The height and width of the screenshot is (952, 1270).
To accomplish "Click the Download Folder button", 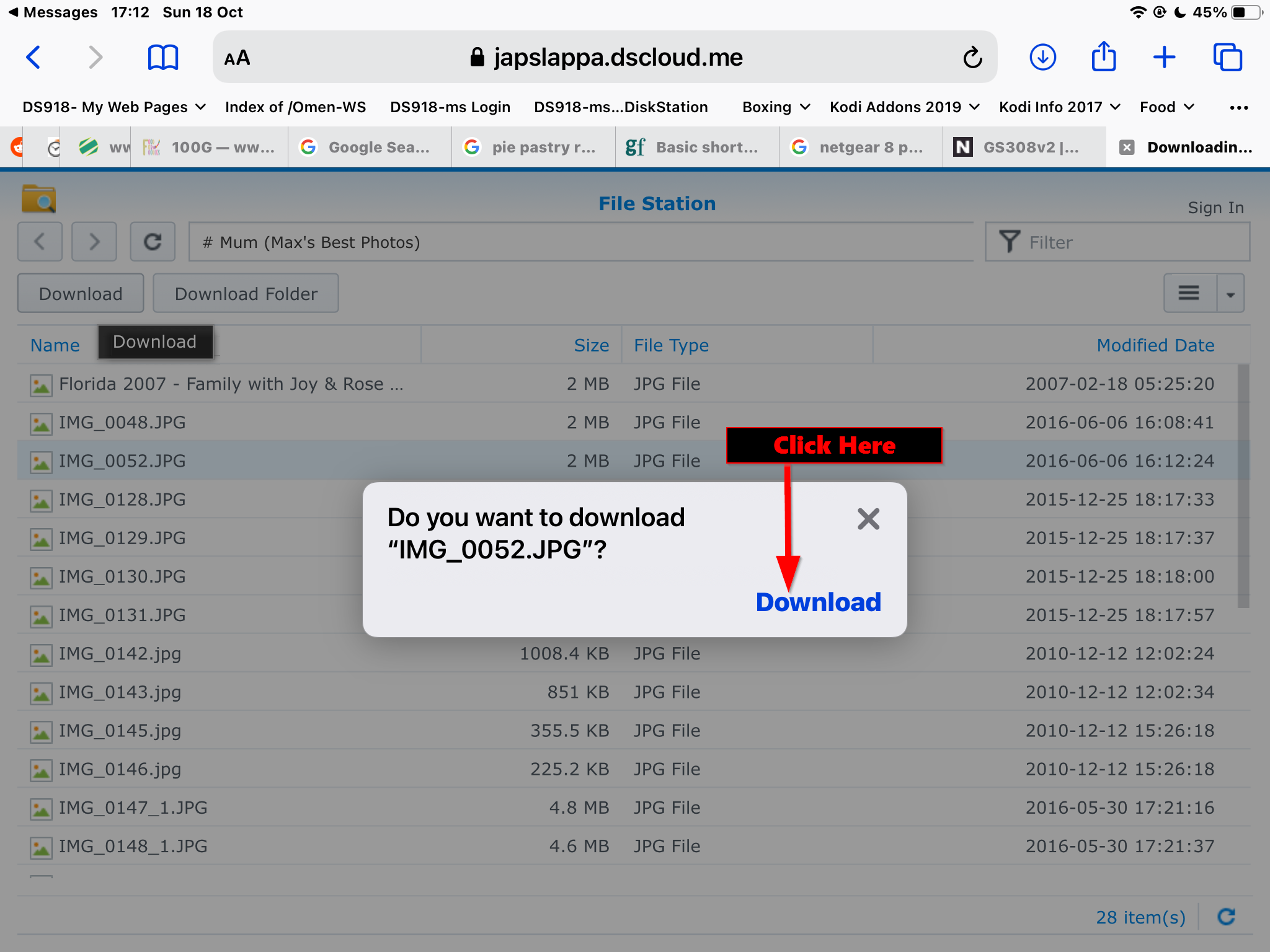I will point(246,293).
